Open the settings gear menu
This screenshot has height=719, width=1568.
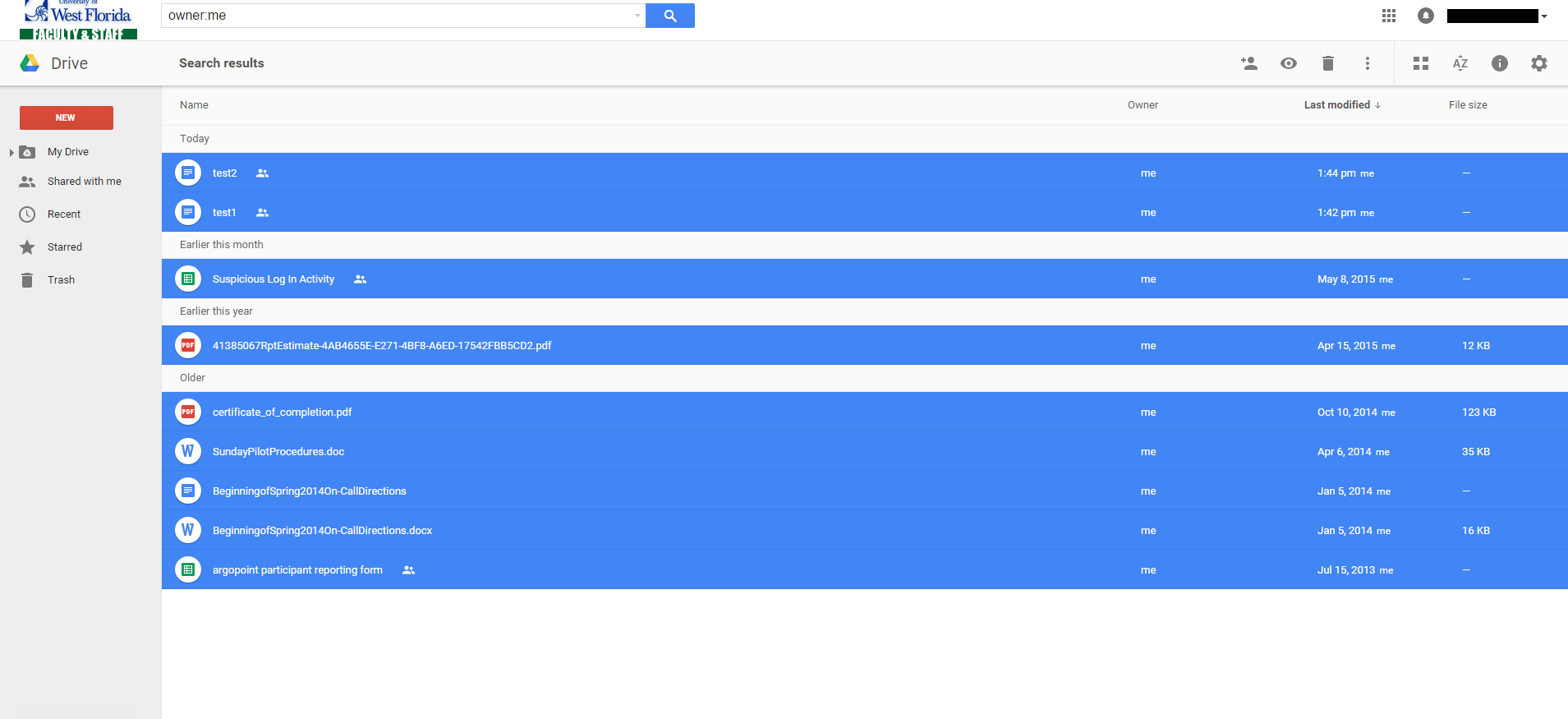click(x=1538, y=63)
